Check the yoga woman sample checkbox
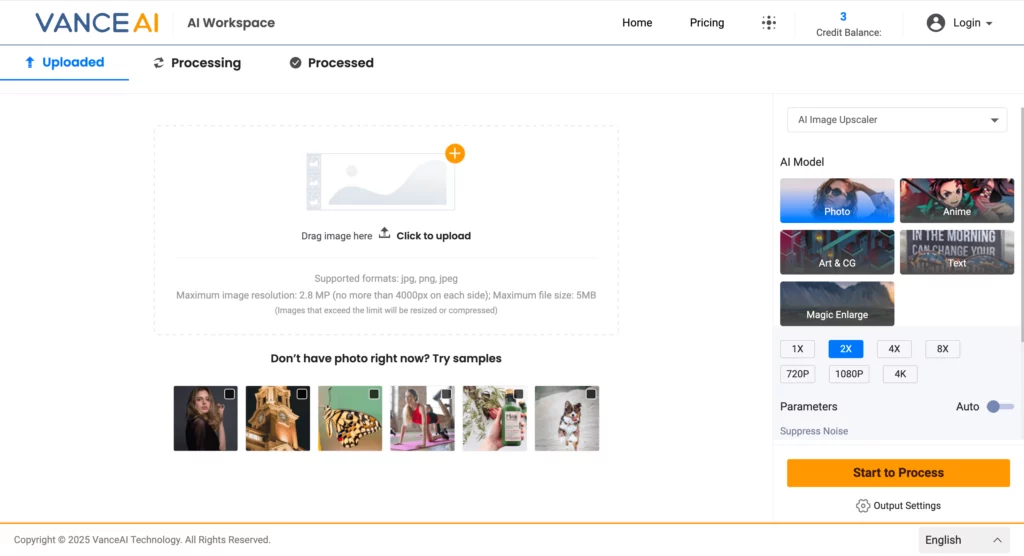Image resolution: width=1024 pixels, height=556 pixels. [446, 394]
